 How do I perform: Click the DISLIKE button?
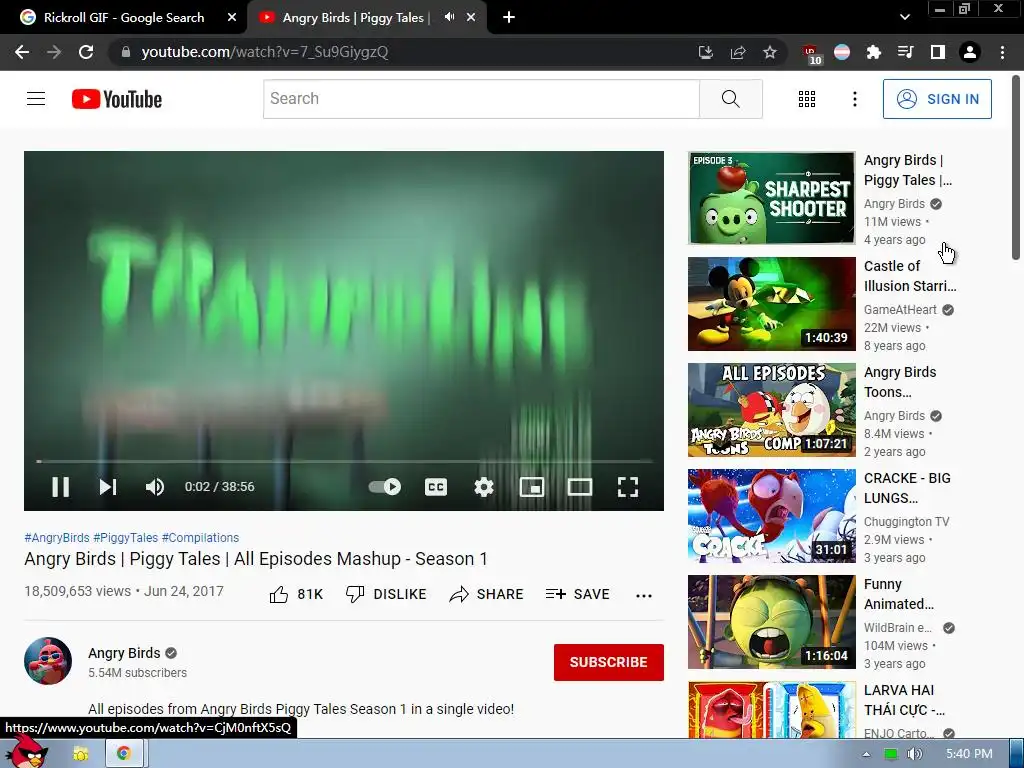[x=386, y=594]
